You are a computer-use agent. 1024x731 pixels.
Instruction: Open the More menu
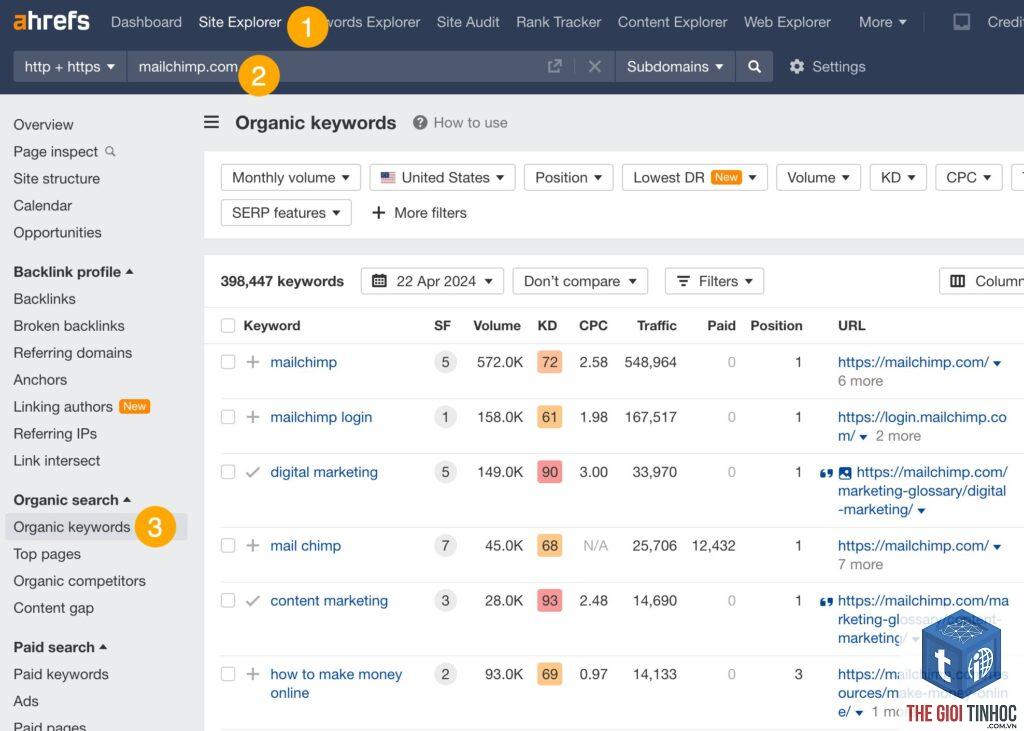click(882, 22)
